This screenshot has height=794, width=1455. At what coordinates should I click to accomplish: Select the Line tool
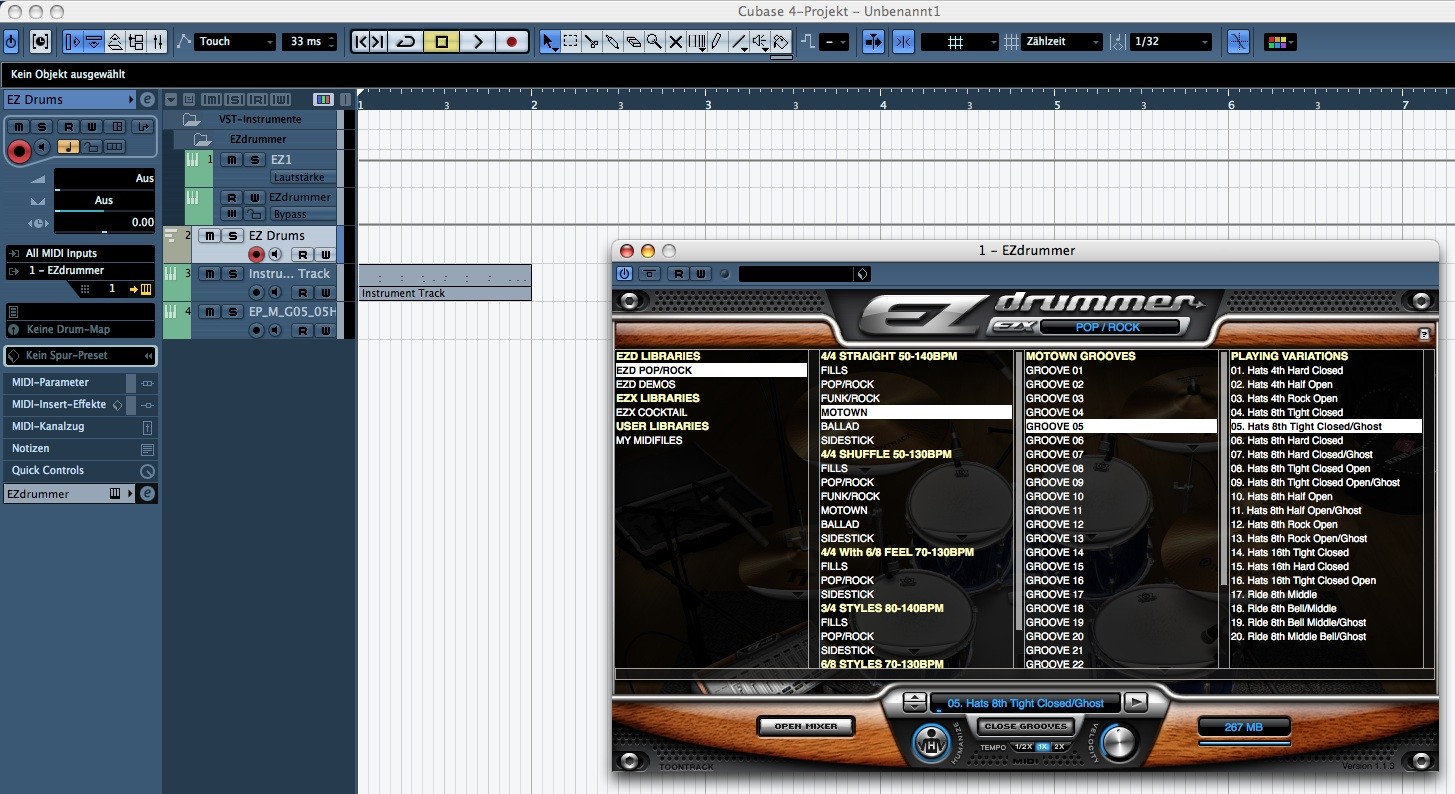pos(739,42)
